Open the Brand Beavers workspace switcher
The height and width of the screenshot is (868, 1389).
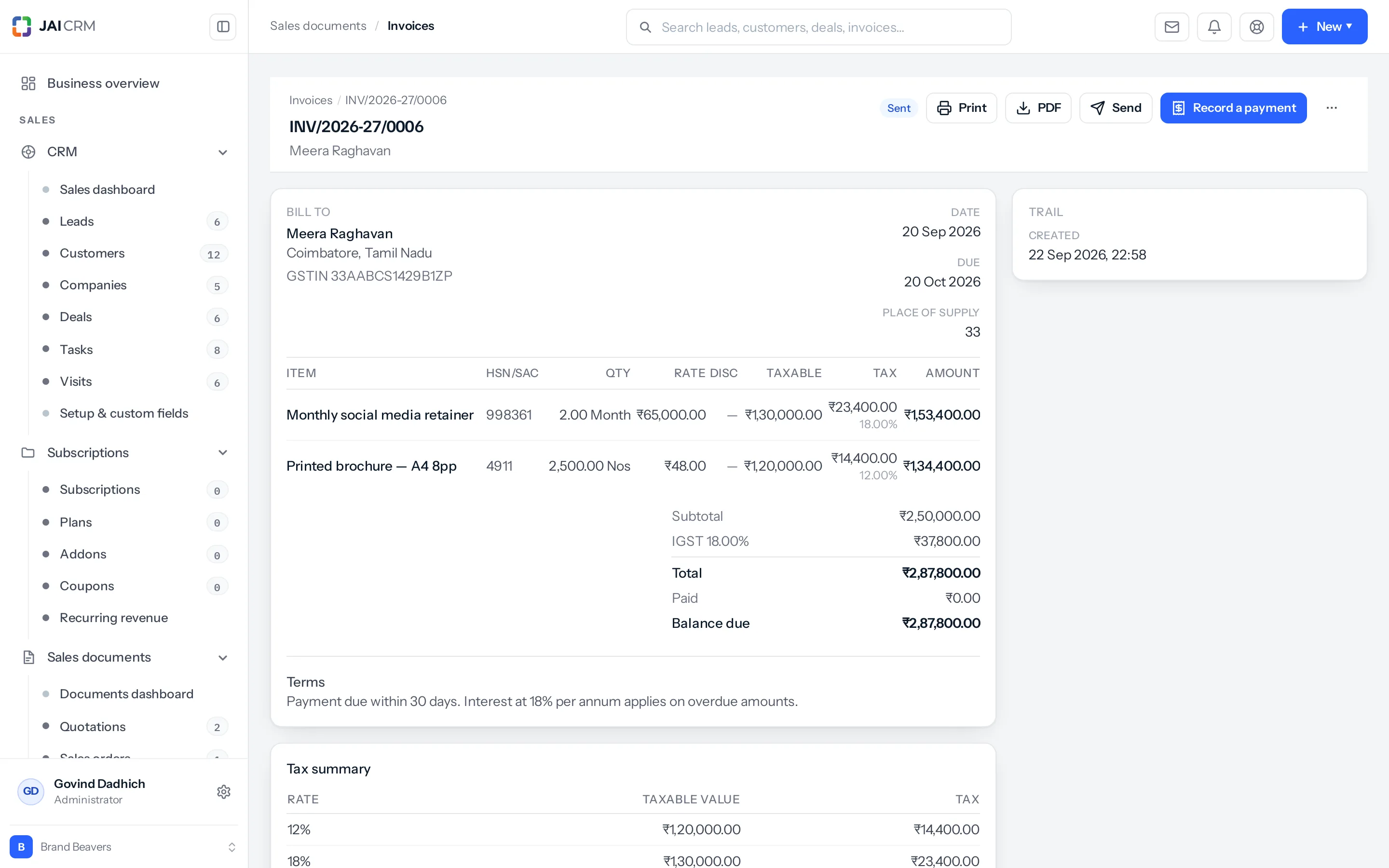coord(124,847)
